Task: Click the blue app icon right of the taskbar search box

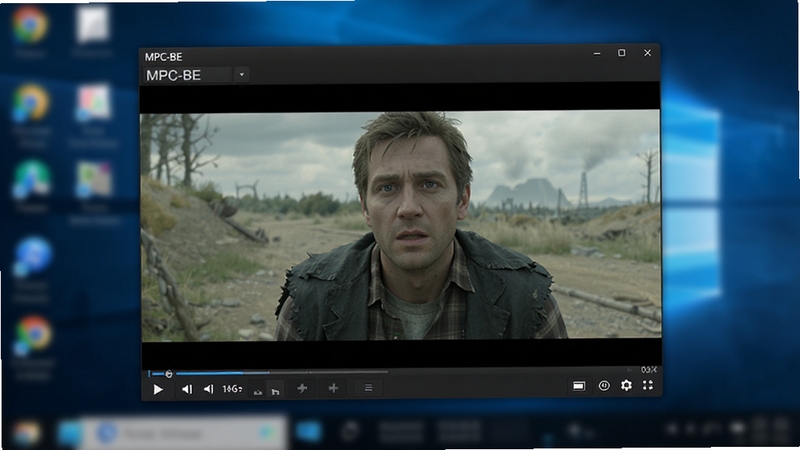Action: coord(309,432)
